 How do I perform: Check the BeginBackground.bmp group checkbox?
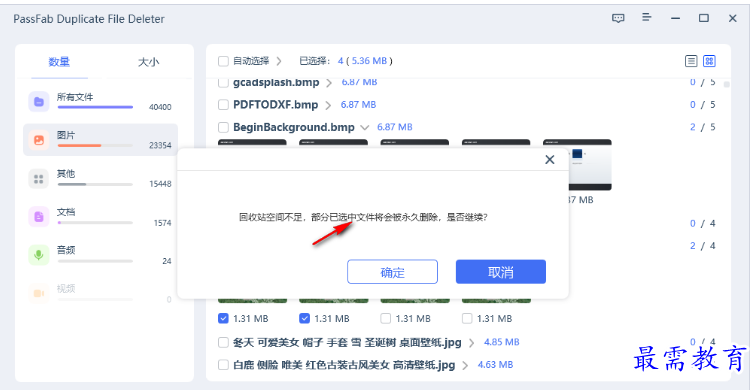point(223,127)
